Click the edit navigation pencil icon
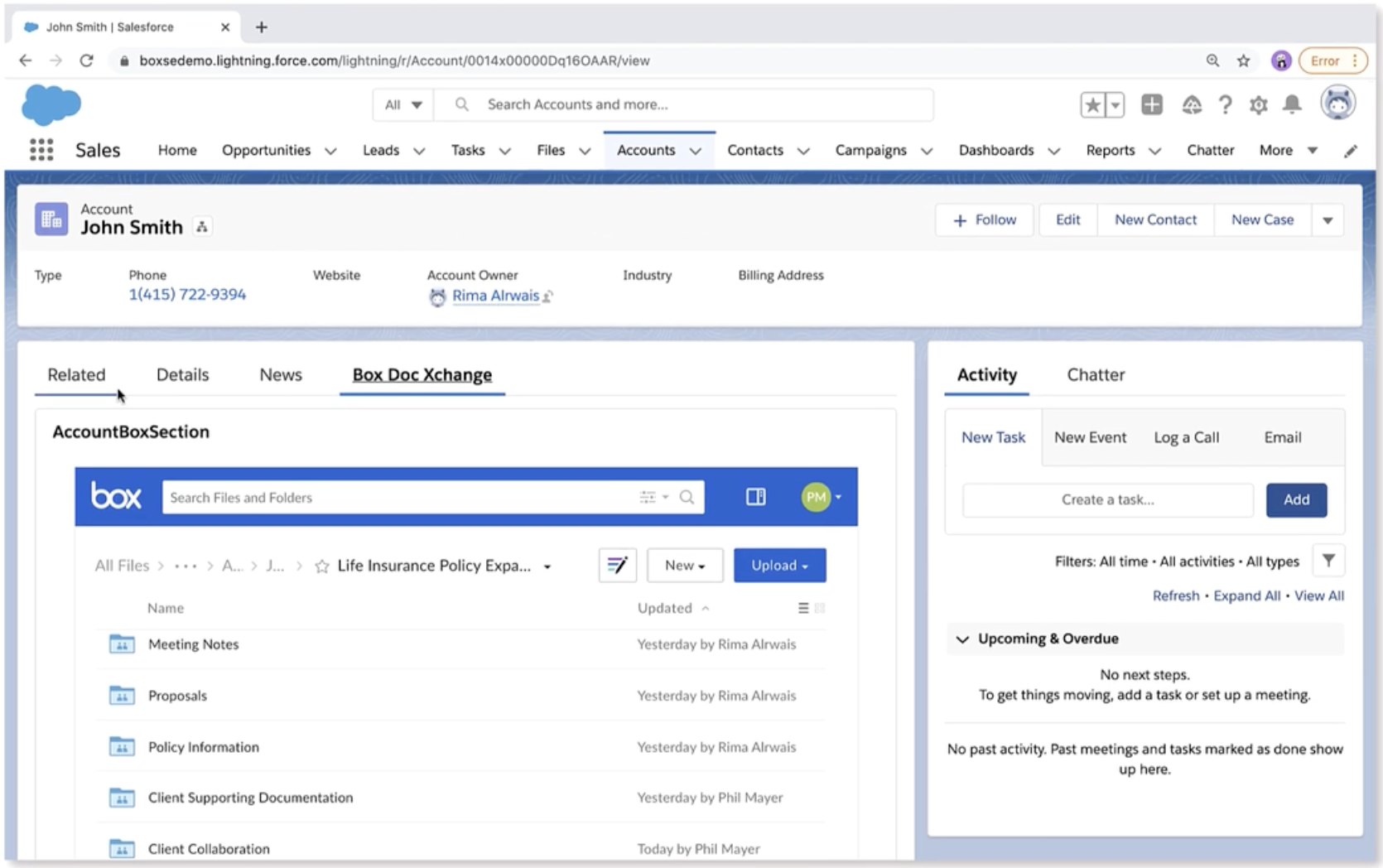This screenshot has height=868, width=1383. [1351, 151]
